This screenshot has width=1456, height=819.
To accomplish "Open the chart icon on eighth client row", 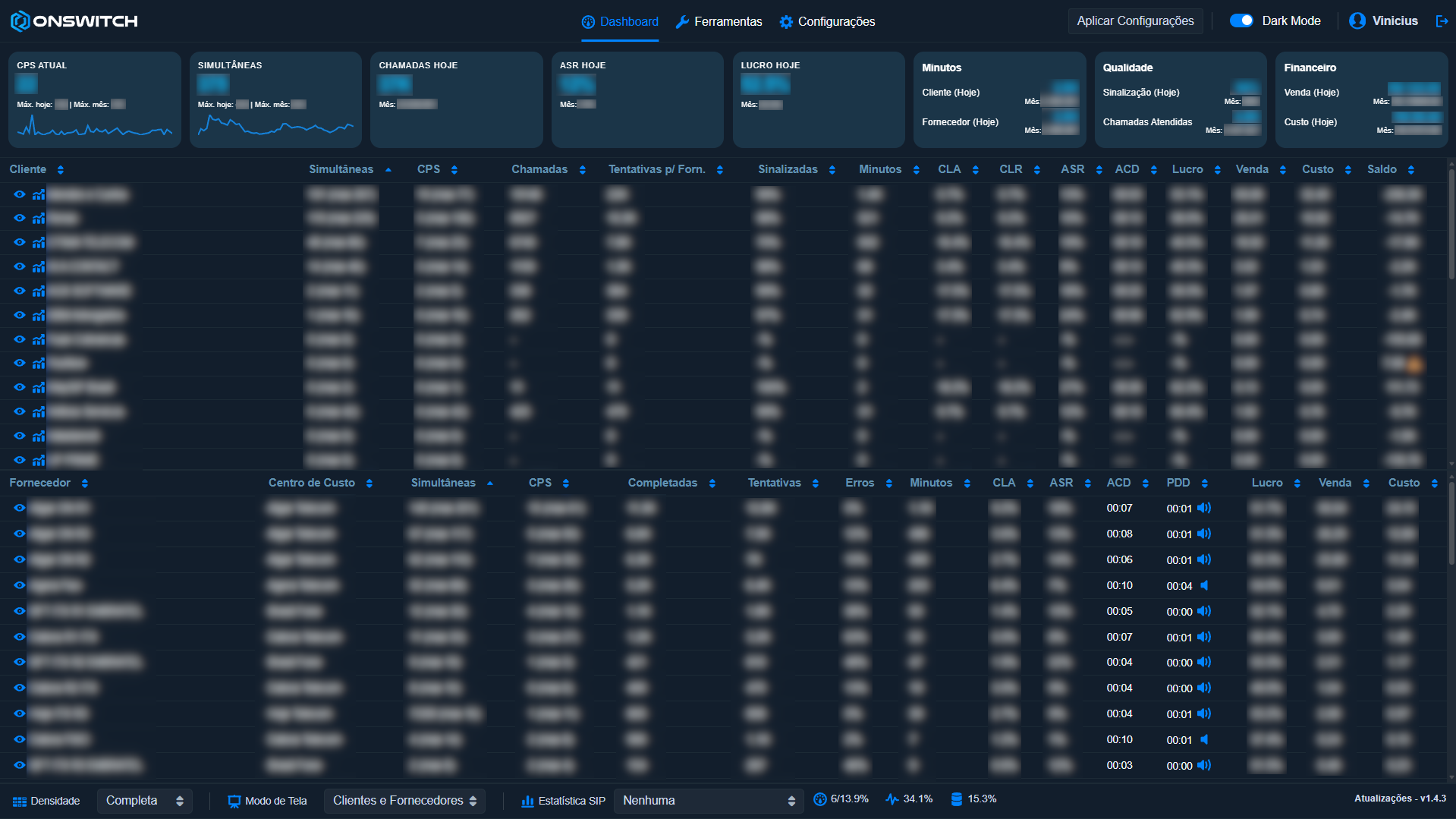I will [x=39, y=363].
